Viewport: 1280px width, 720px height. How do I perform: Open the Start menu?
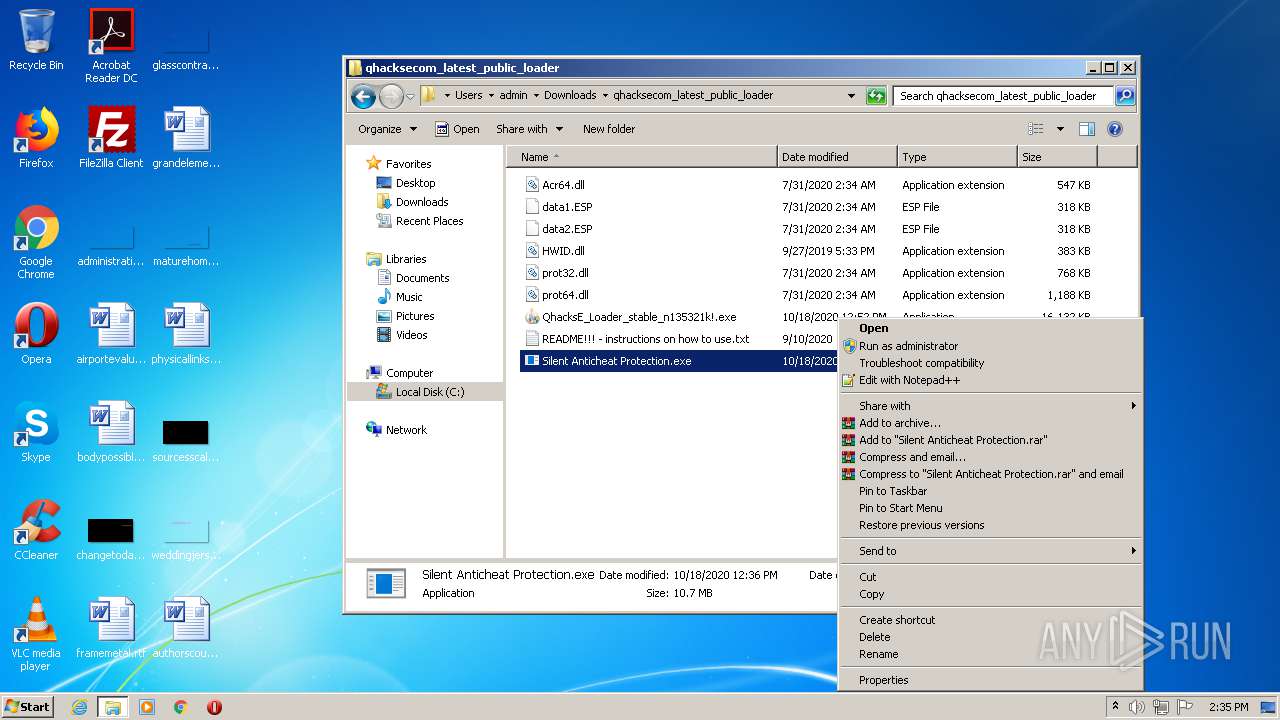click(x=28, y=707)
